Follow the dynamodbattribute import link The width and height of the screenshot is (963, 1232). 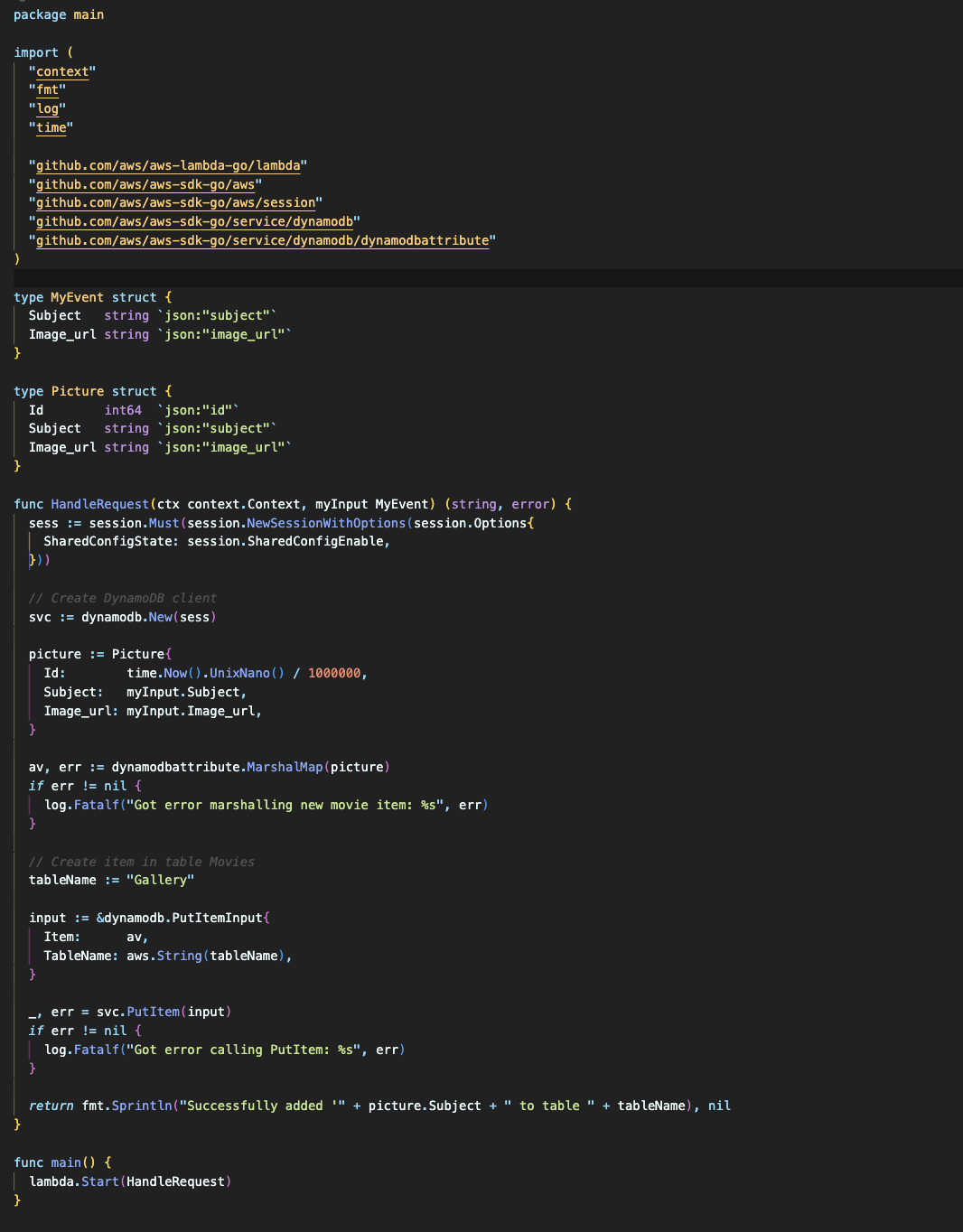coord(262,241)
